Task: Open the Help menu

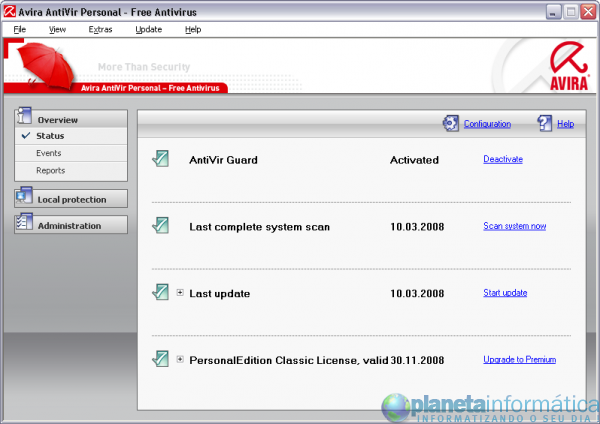Action: coord(193,29)
